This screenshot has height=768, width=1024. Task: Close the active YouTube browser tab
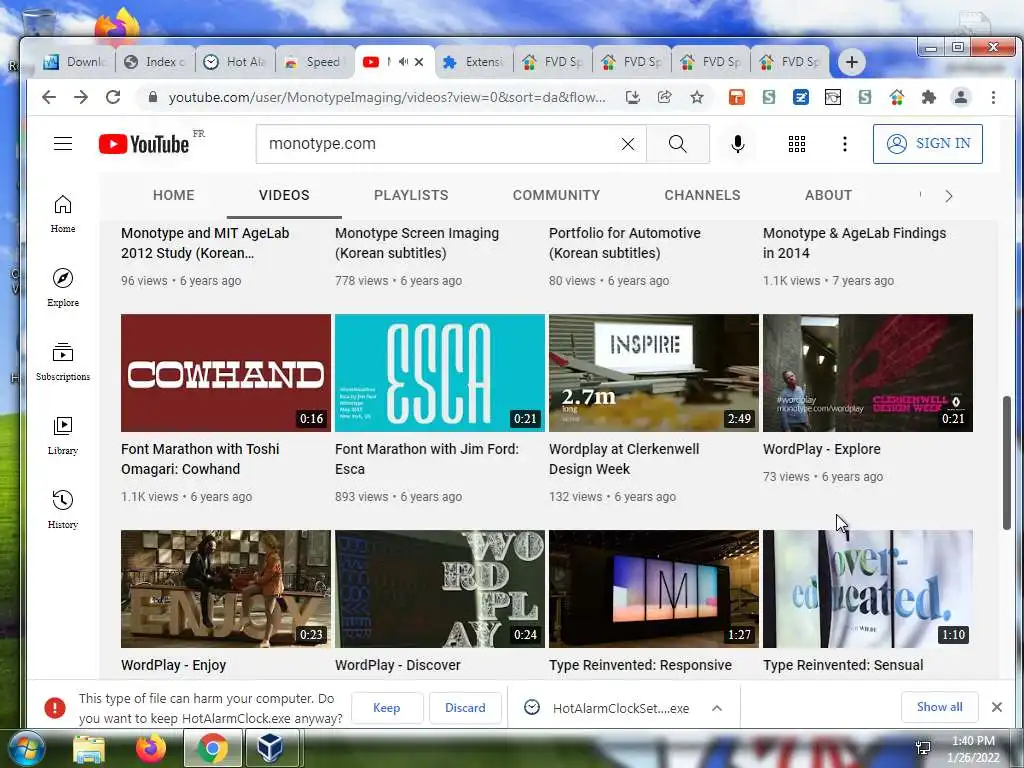click(419, 62)
